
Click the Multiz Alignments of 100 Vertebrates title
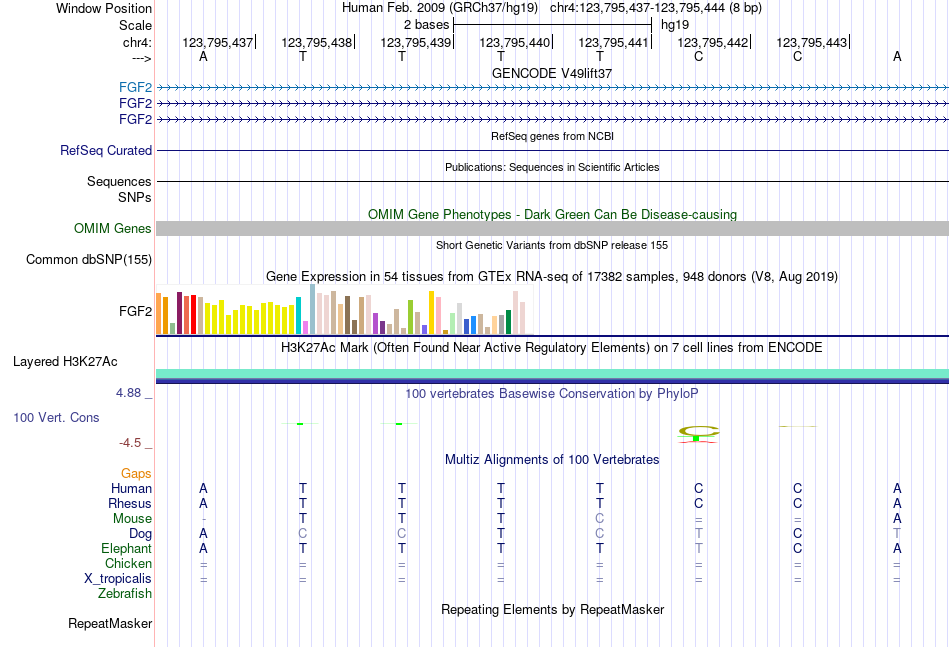552,460
